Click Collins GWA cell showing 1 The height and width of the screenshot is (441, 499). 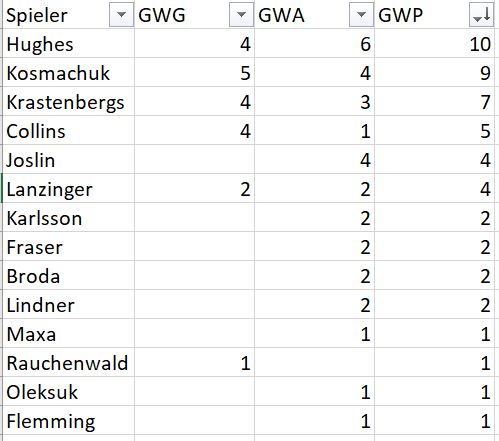[314, 130]
